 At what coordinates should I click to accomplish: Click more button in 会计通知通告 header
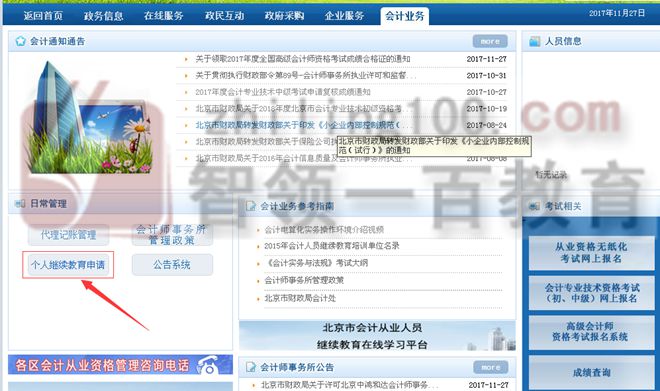click(490, 41)
